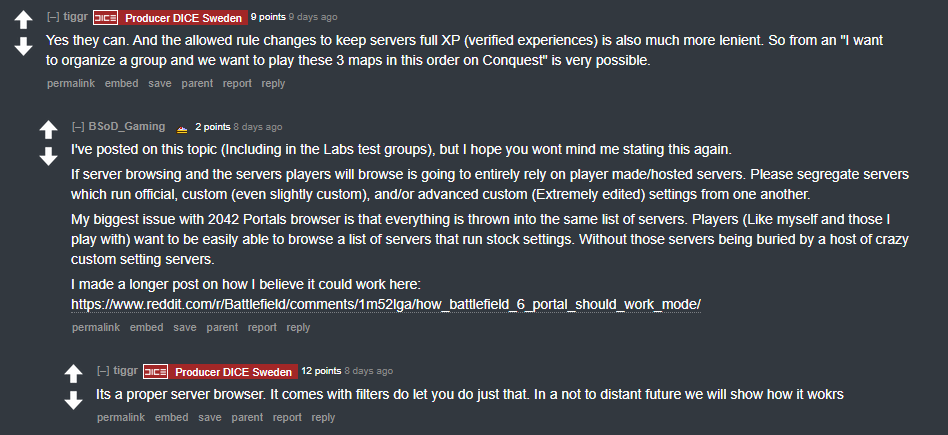Collapse tiggr's bottom reply comment

[102, 370]
